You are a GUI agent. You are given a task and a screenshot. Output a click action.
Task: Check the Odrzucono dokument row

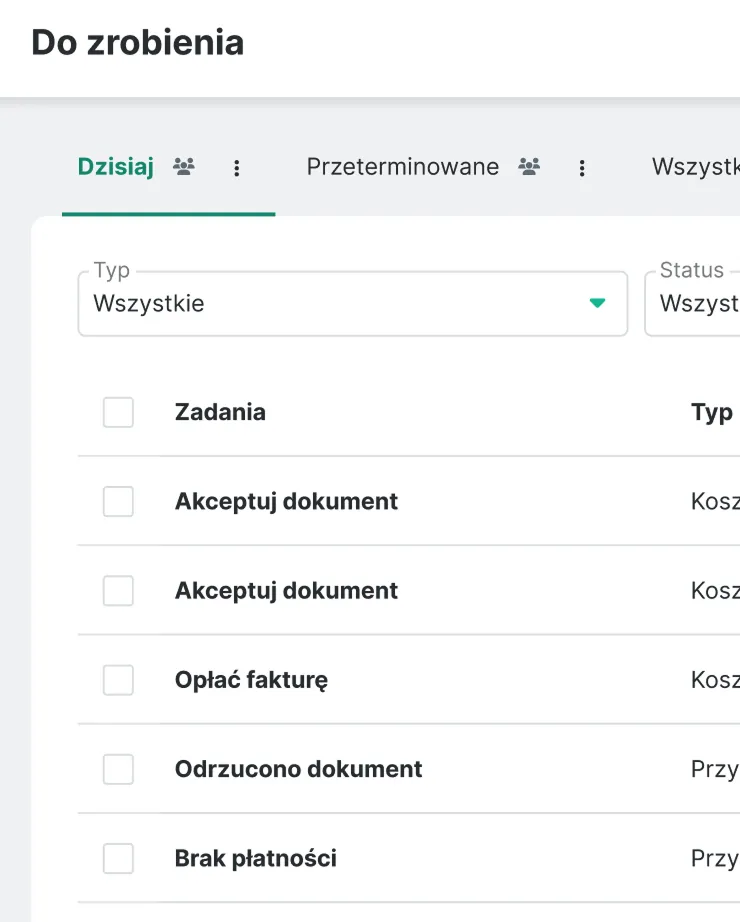pos(118,769)
